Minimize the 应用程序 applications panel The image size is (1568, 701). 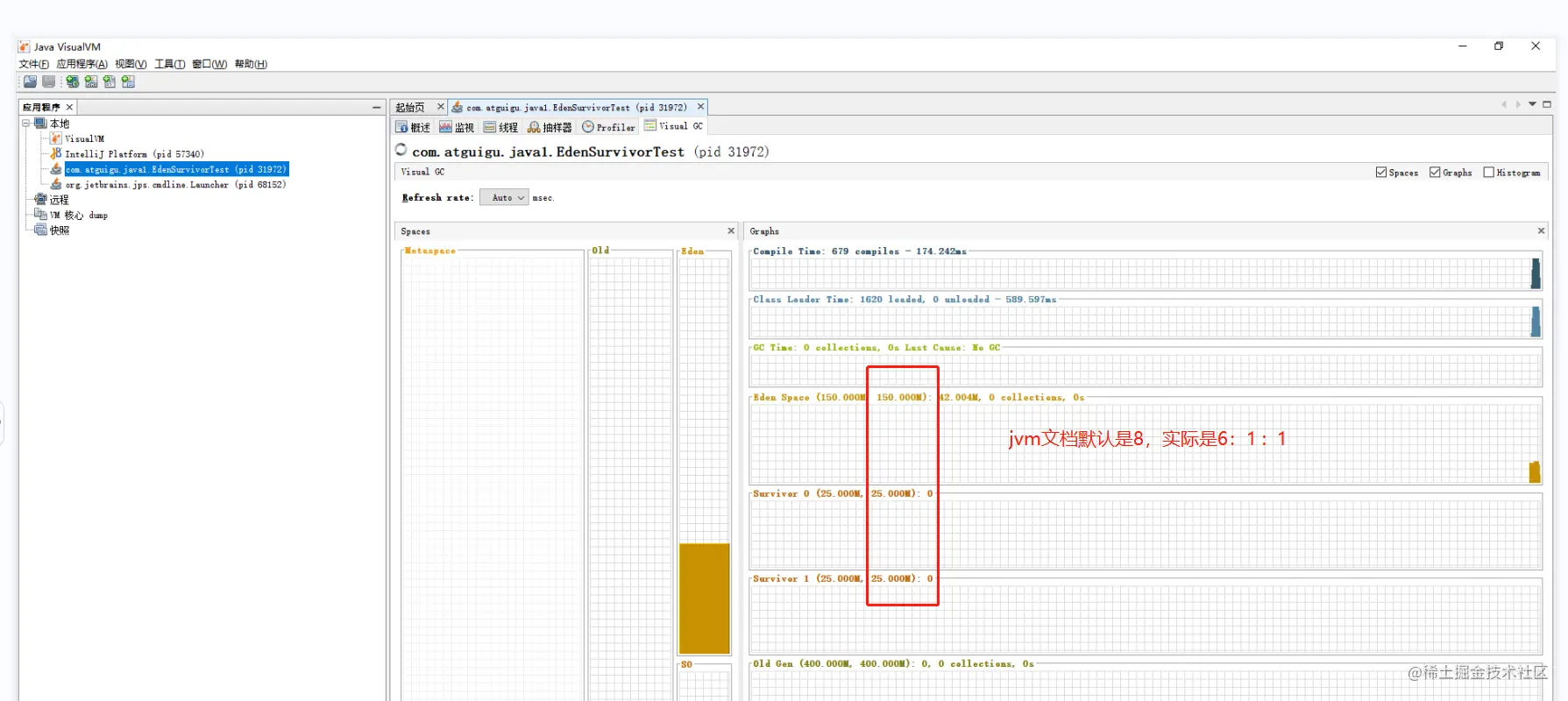coord(377,107)
